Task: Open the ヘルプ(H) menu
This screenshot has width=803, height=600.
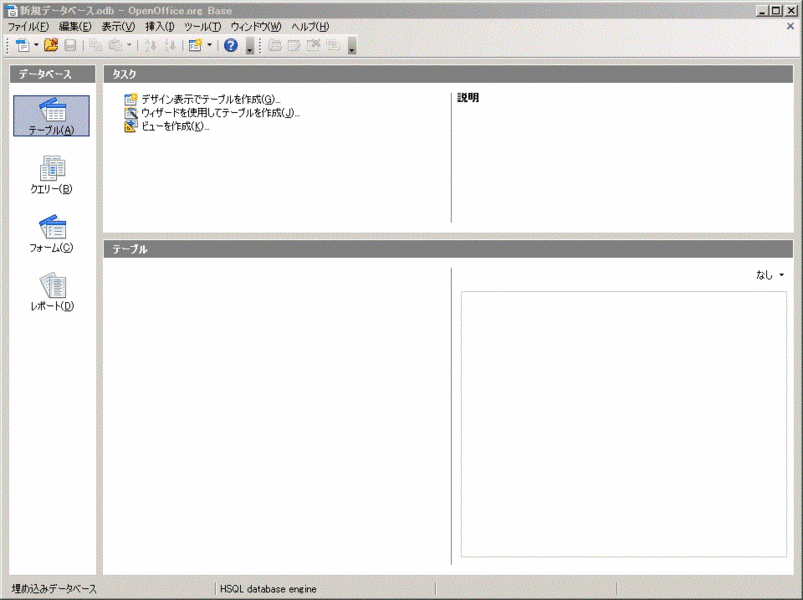Action: click(310, 27)
